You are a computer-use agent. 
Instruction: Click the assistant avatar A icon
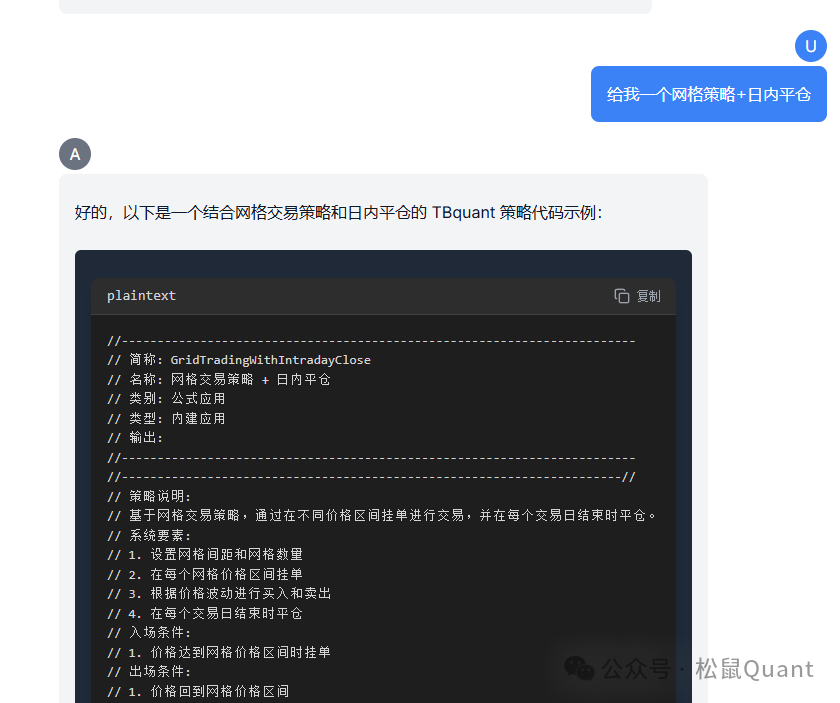[x=75, y=154]
